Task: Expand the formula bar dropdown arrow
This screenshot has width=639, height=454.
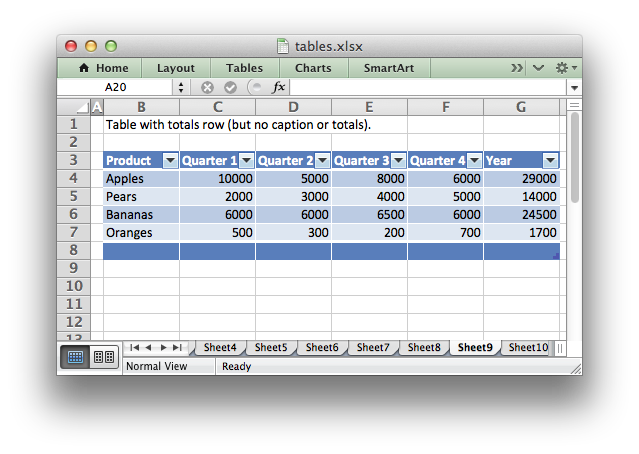Action: tap(574, 88)
